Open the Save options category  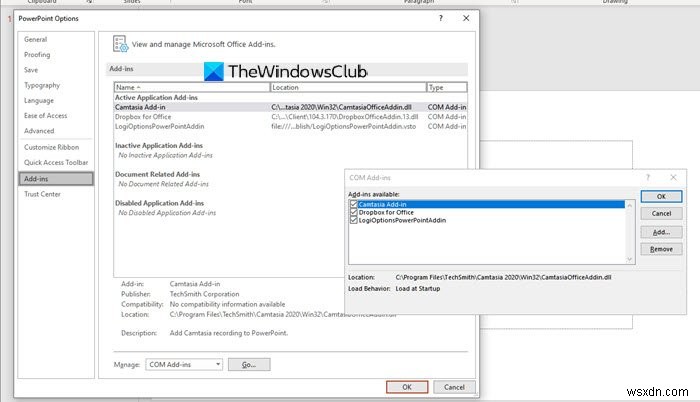(31, 70)
